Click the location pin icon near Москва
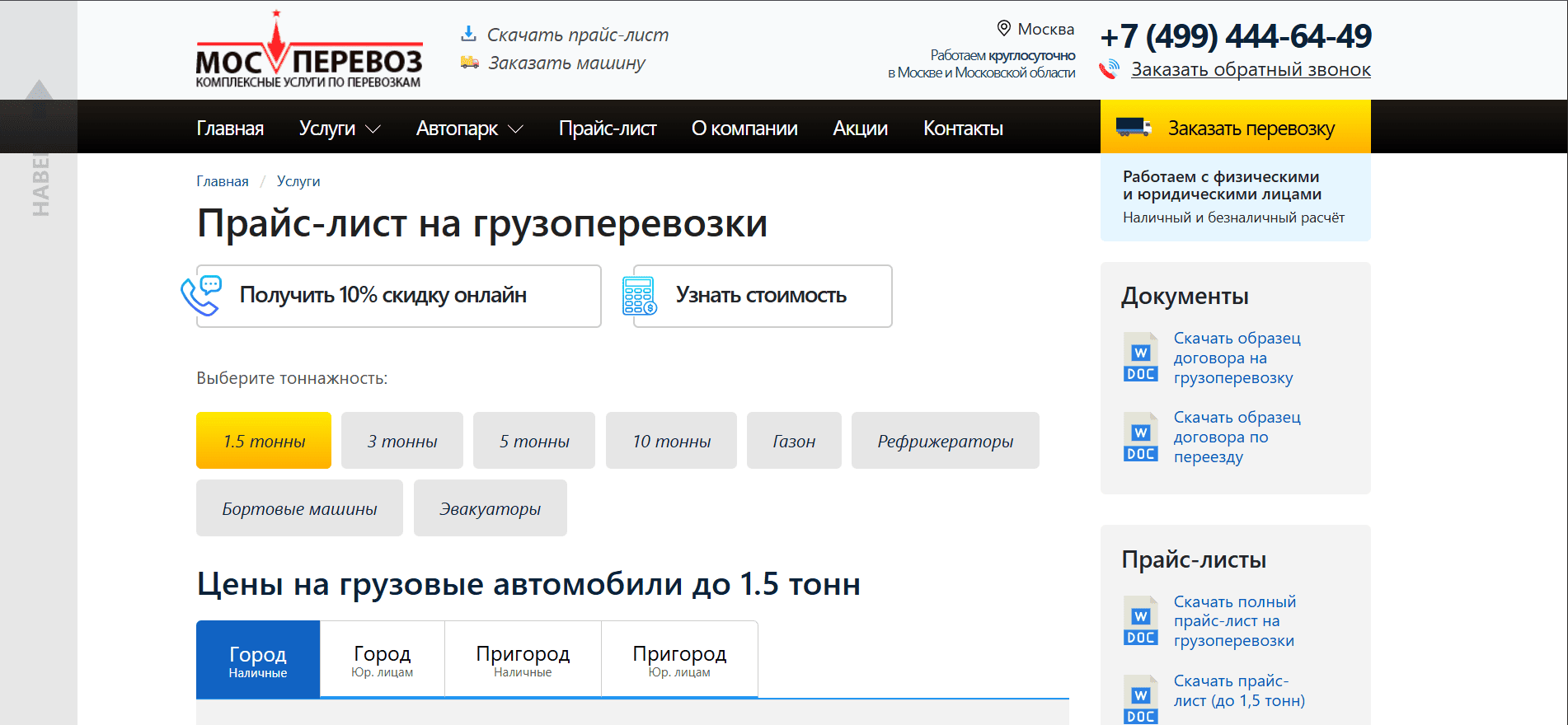Viewport: 1568px width, 725px height. coord(1003,29)
